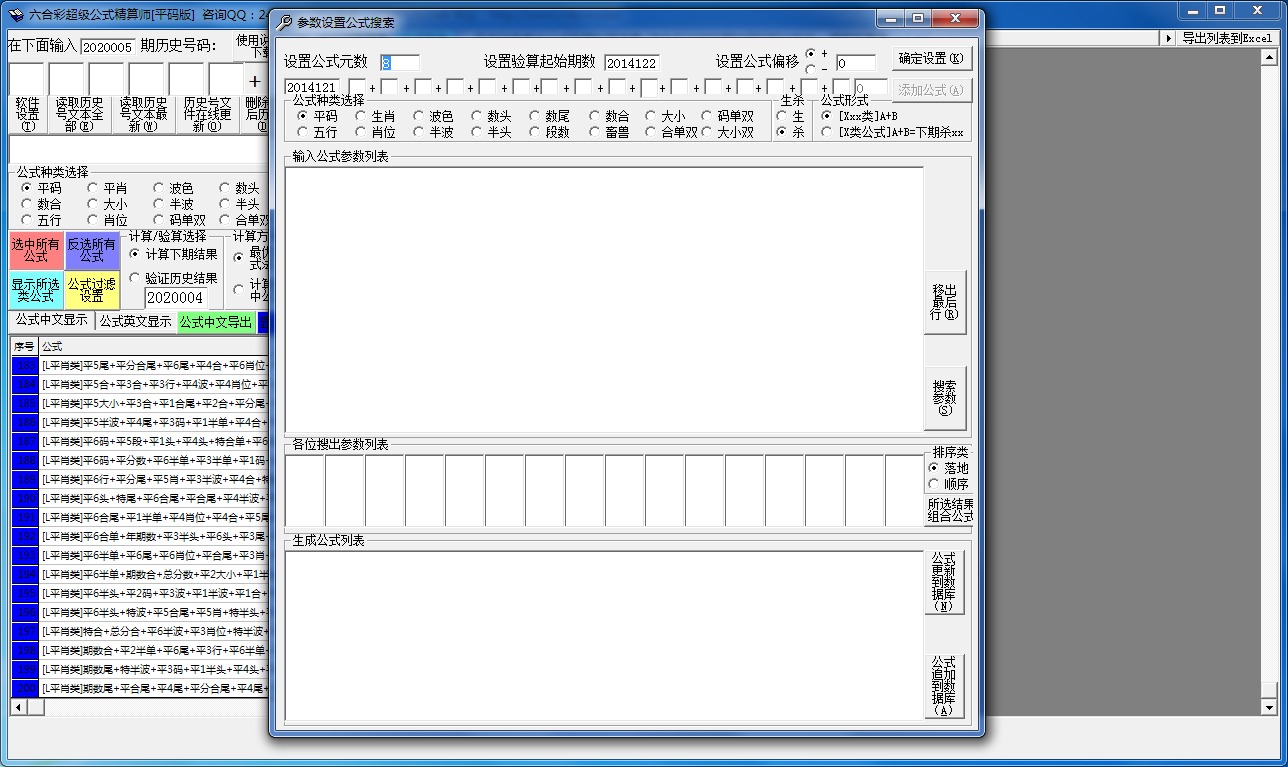
Task: Click the 所选结果组合公式 button
Action: (x=948, y=511)
